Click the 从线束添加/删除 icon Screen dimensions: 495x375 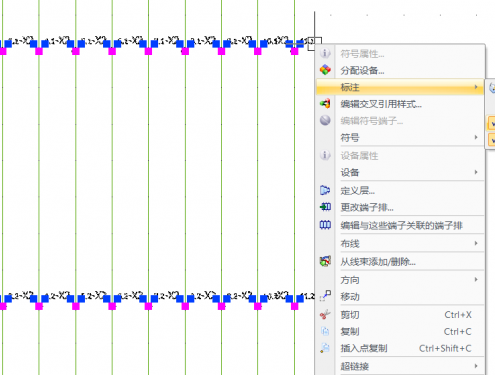[325, 261]
